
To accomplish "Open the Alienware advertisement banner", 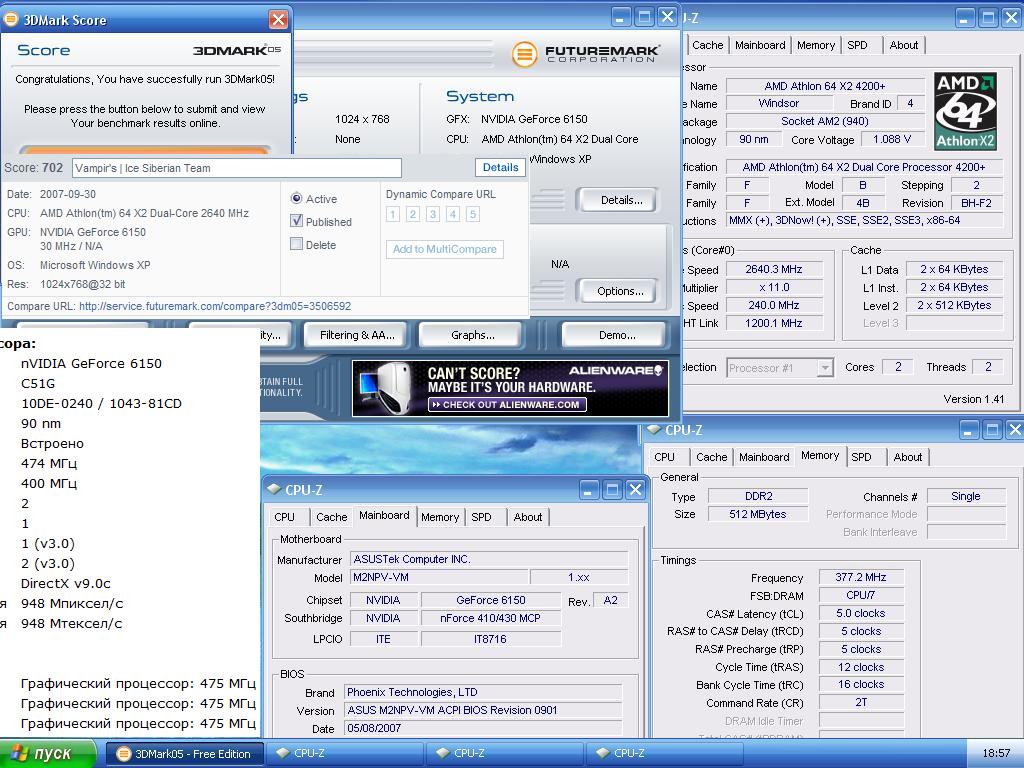I will [x=510, y=389].
